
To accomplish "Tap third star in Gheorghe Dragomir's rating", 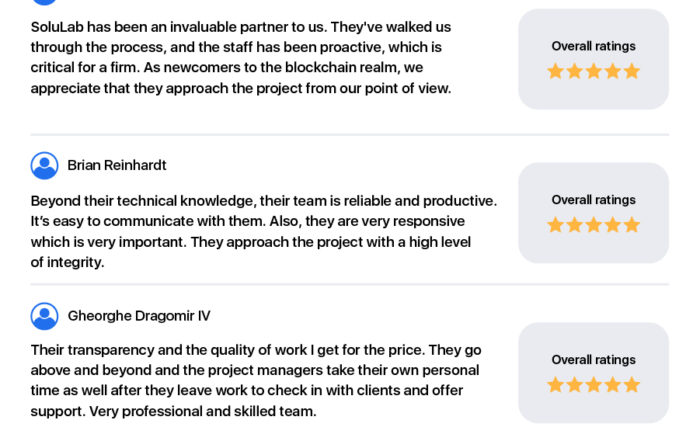I will coord(593,385).
